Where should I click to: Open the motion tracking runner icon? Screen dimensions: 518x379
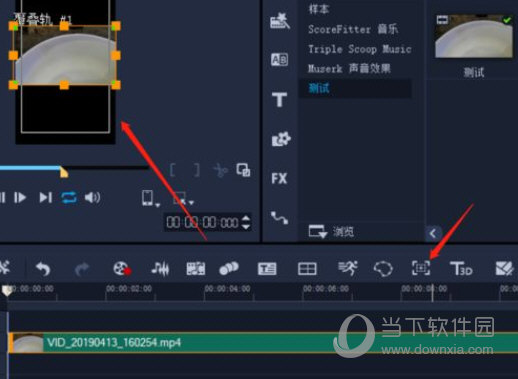click(x=348, y=268)
